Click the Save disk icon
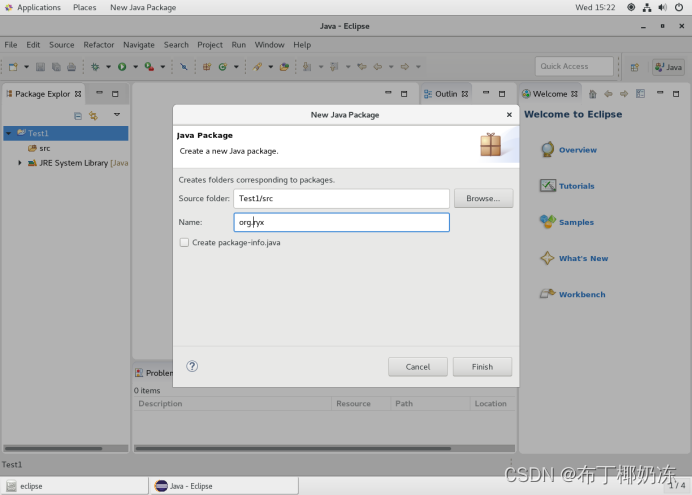The image size is (692, 495). pos(40,67)
